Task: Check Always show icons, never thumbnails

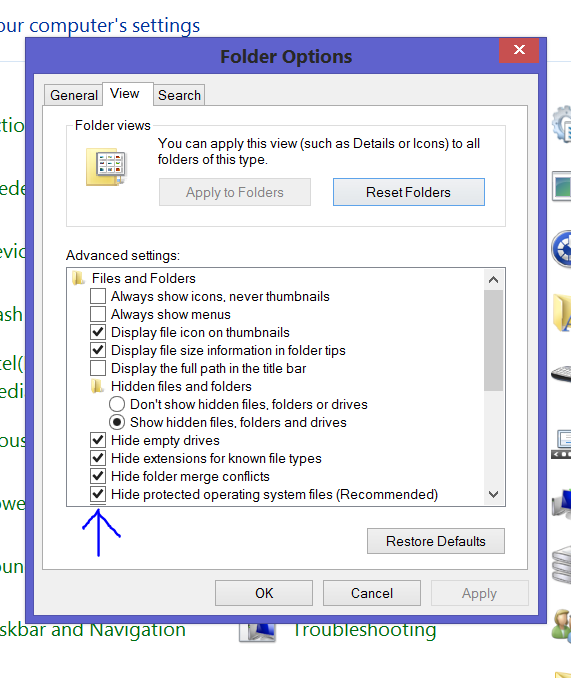Action: (98, 296)
